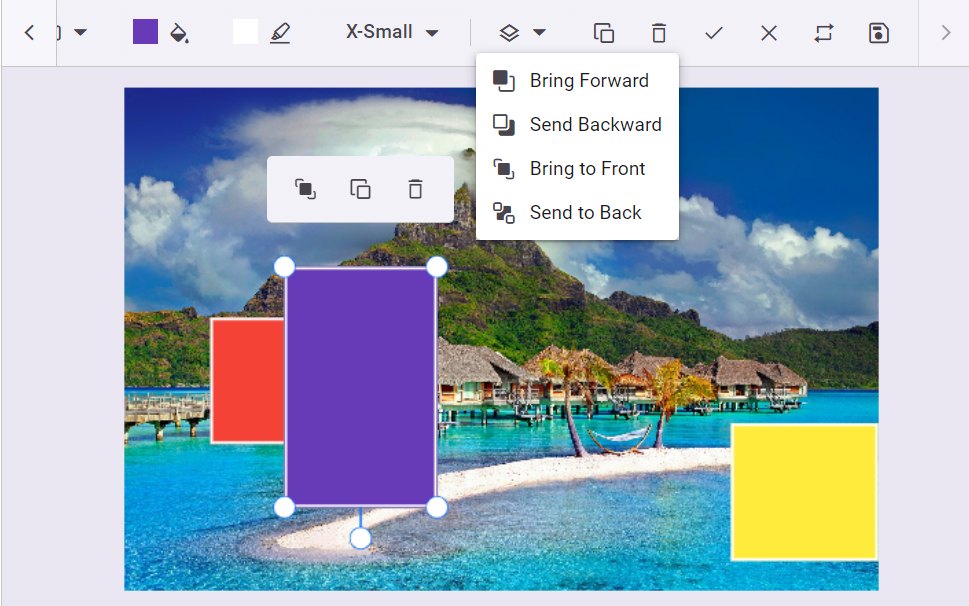The width and height of the screenshot is (969, 606).
Task: Confirm changes with the checkmark button
Action: pyautogui.click(x=713, y=33)
